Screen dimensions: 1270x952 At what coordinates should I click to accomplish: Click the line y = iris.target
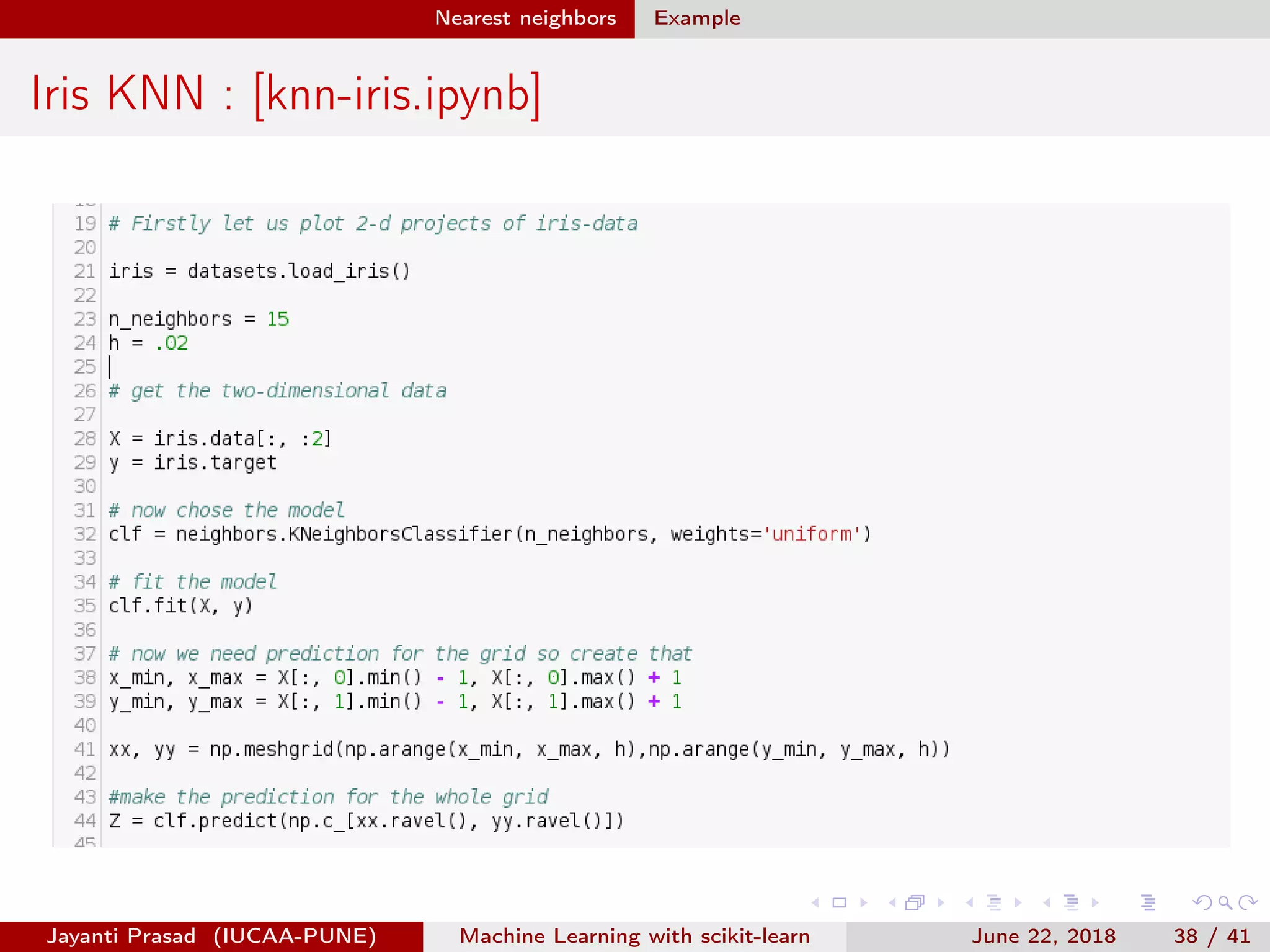[x=193, y=462]
